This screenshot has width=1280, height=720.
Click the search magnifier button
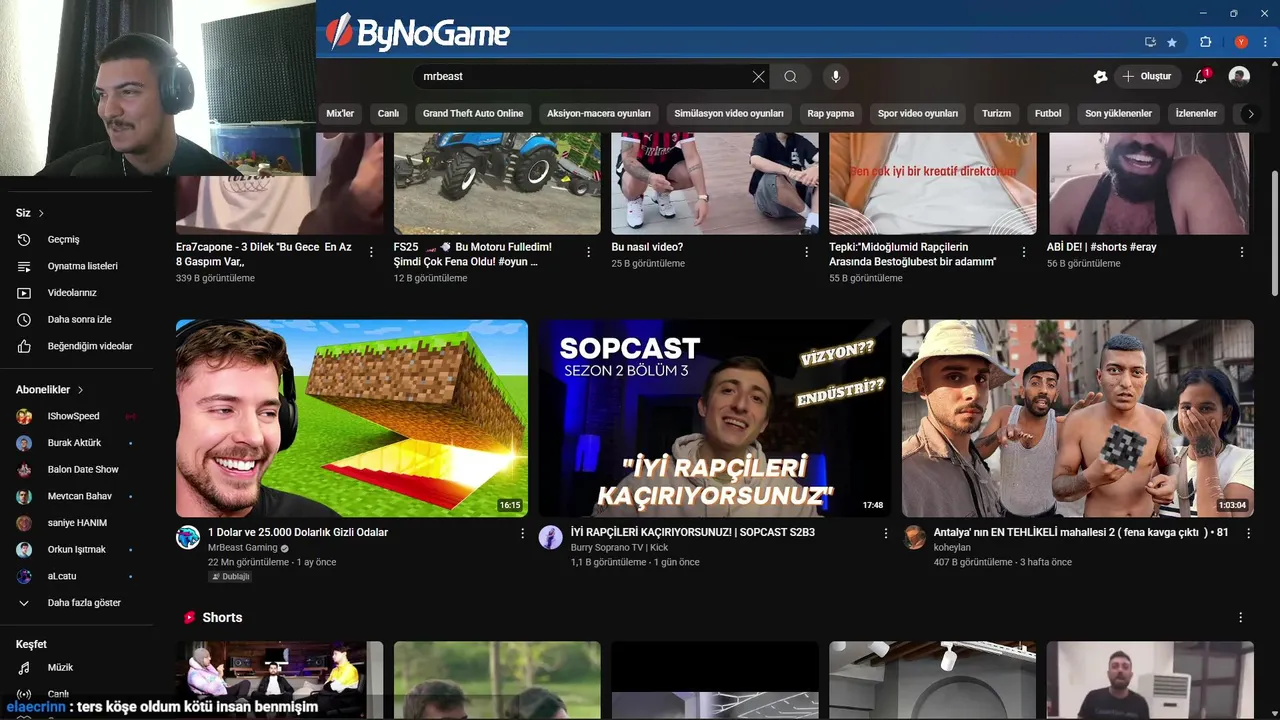coord(790,76)
